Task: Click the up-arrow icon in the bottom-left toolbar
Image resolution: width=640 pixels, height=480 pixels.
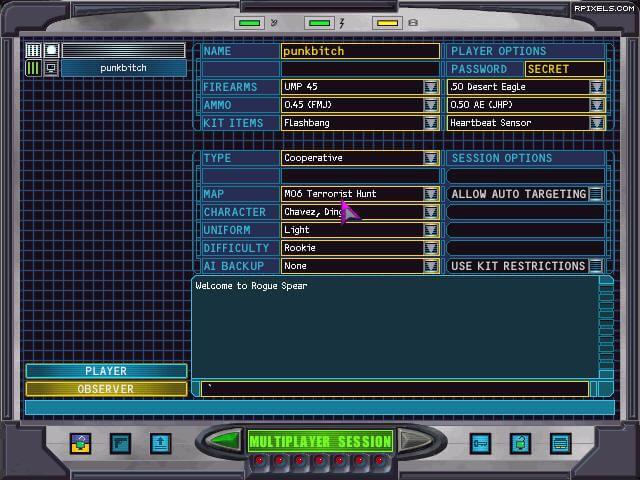Action: coord(160,442)
